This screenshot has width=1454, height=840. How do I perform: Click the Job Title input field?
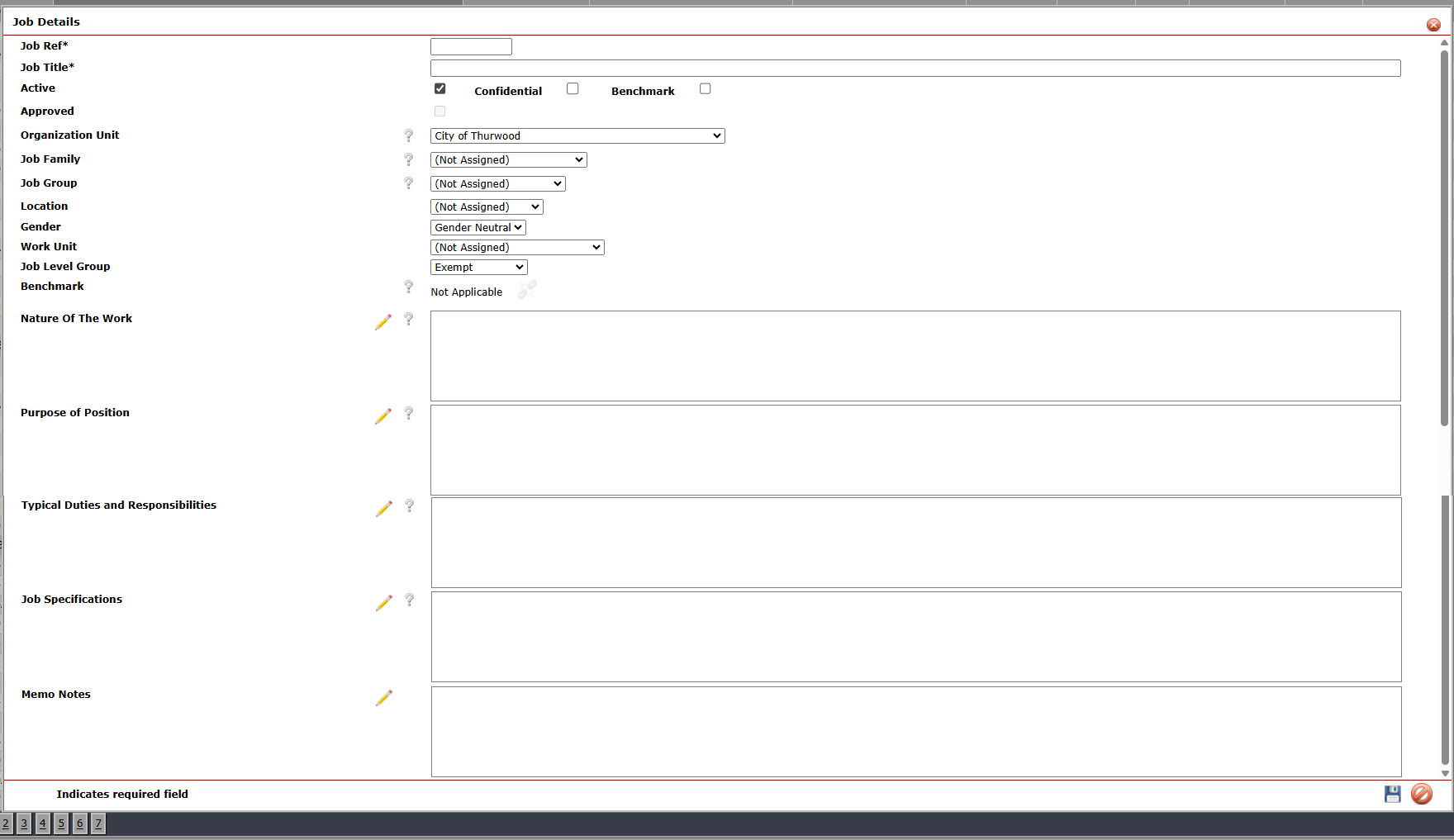(x=915, y=68)
